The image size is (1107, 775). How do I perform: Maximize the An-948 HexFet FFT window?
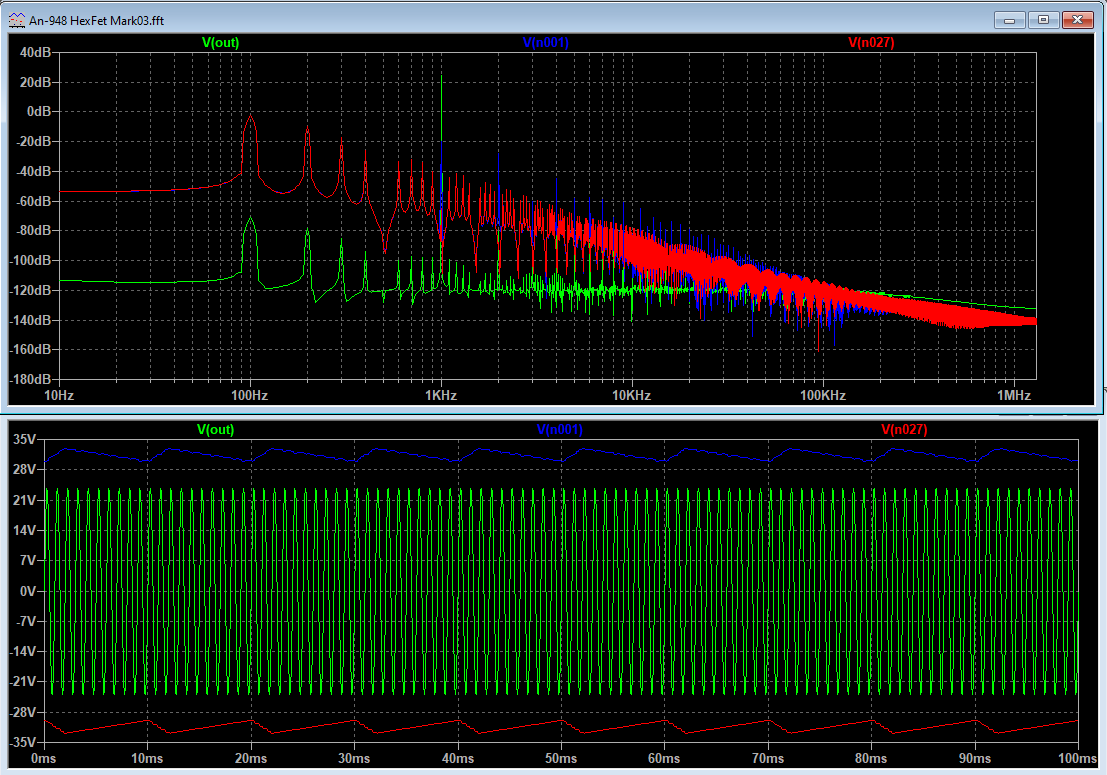tap(1043, 19)
